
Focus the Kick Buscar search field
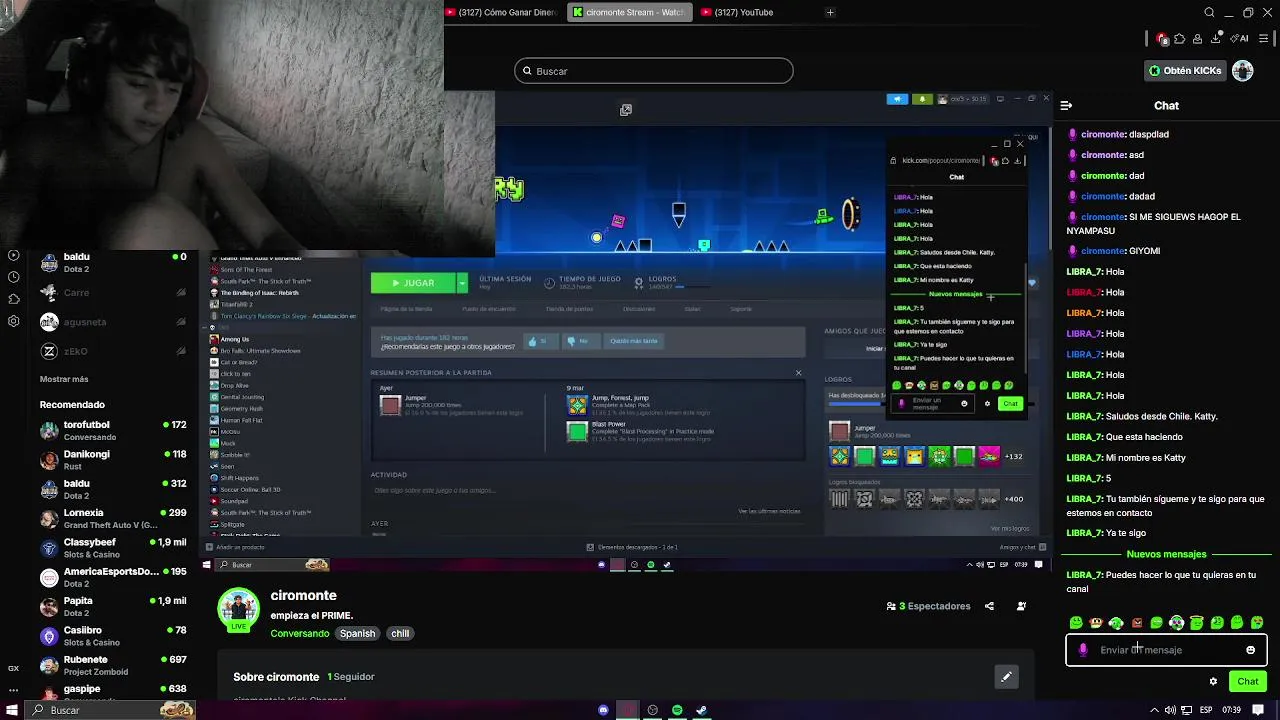pos(654,71)
